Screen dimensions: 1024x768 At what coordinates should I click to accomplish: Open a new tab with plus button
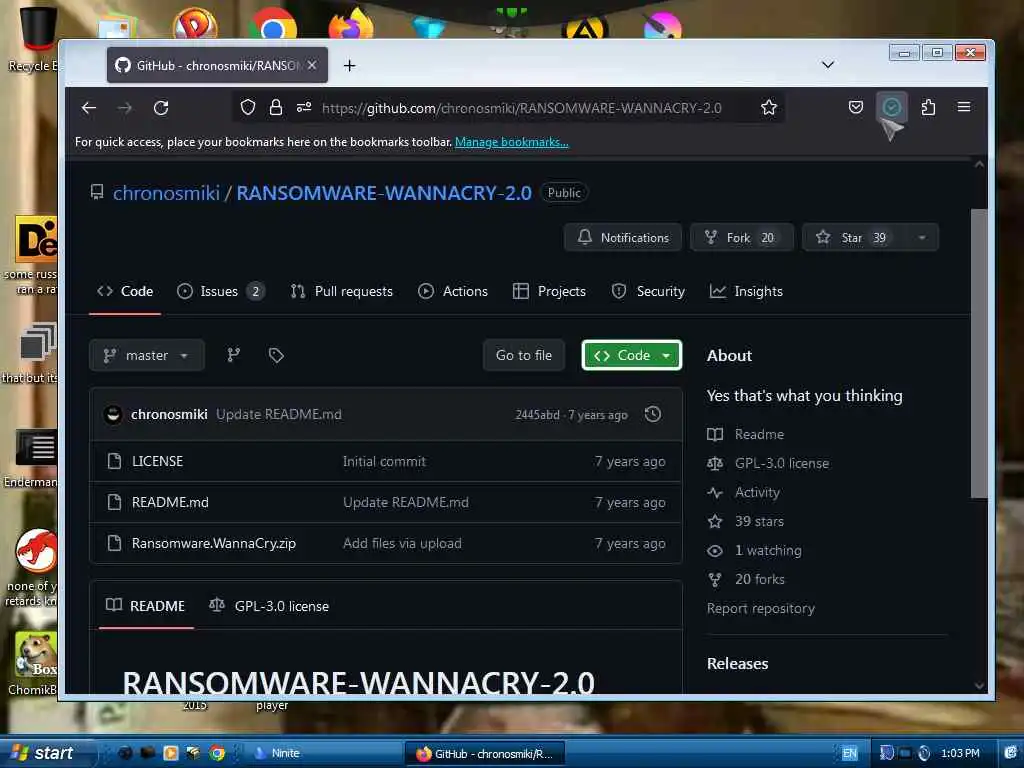[x=349, y=65]
